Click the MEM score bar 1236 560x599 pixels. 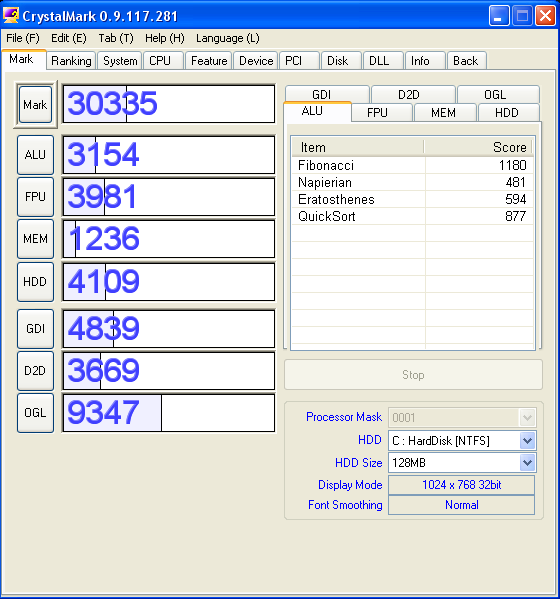click(168, 239)
